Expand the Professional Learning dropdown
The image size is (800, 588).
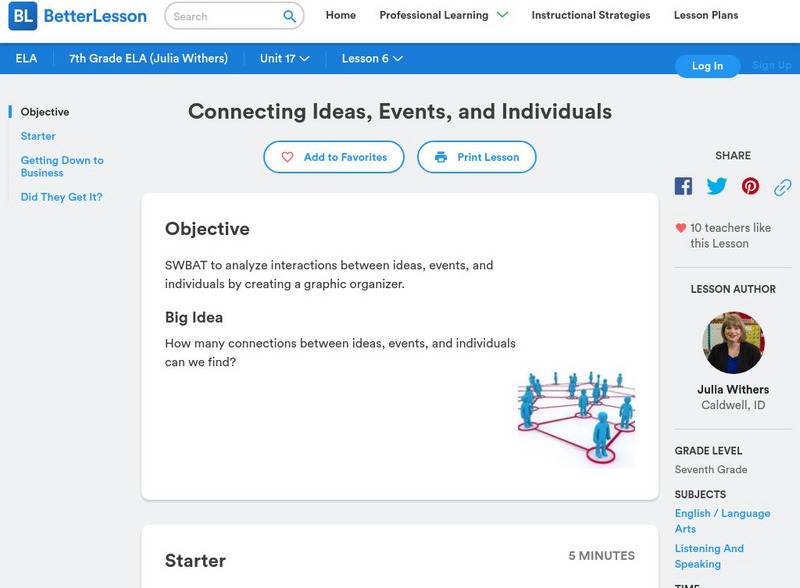point(502,15)
